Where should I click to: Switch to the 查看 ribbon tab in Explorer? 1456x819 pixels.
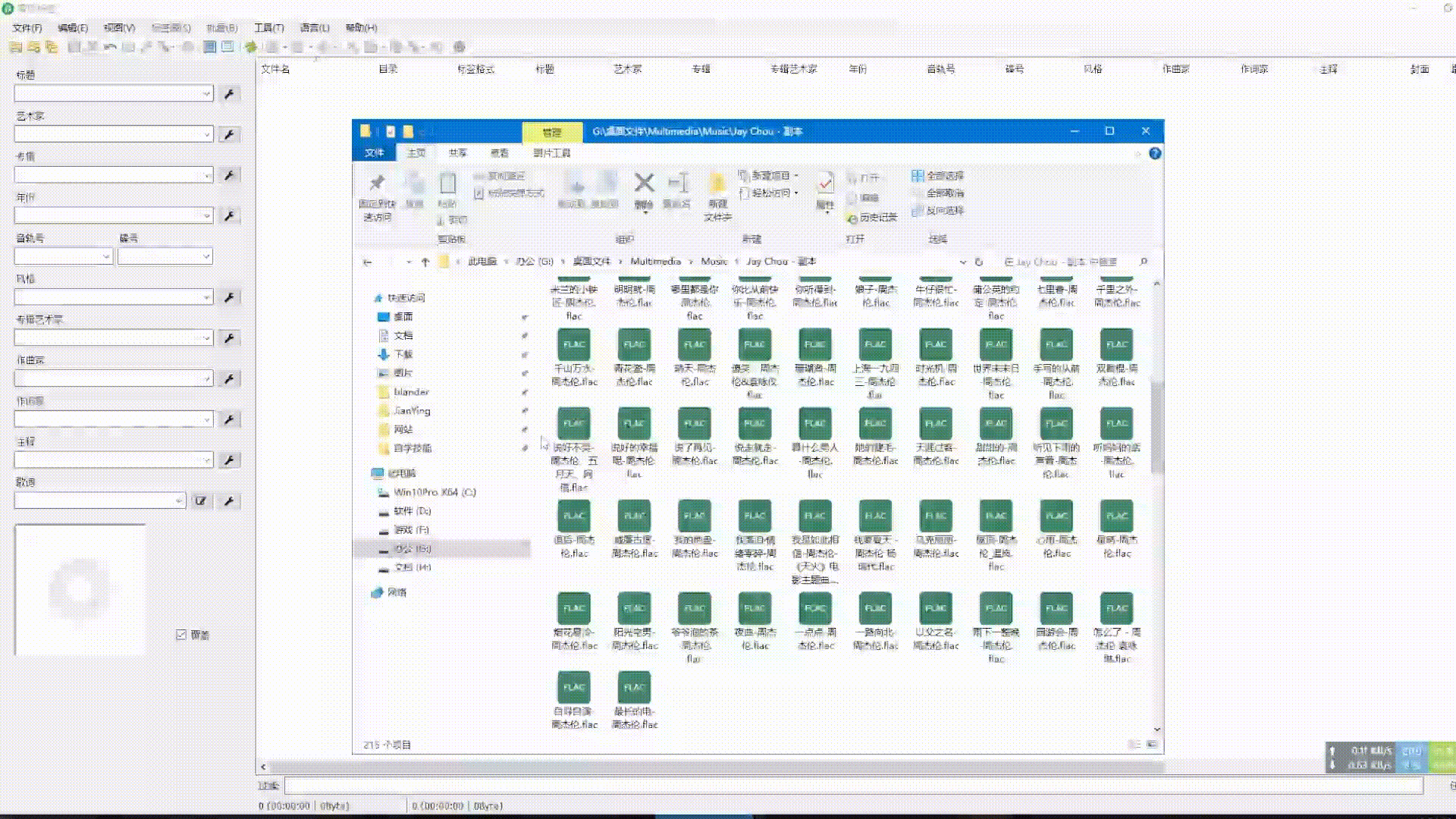tap(499, 153)
